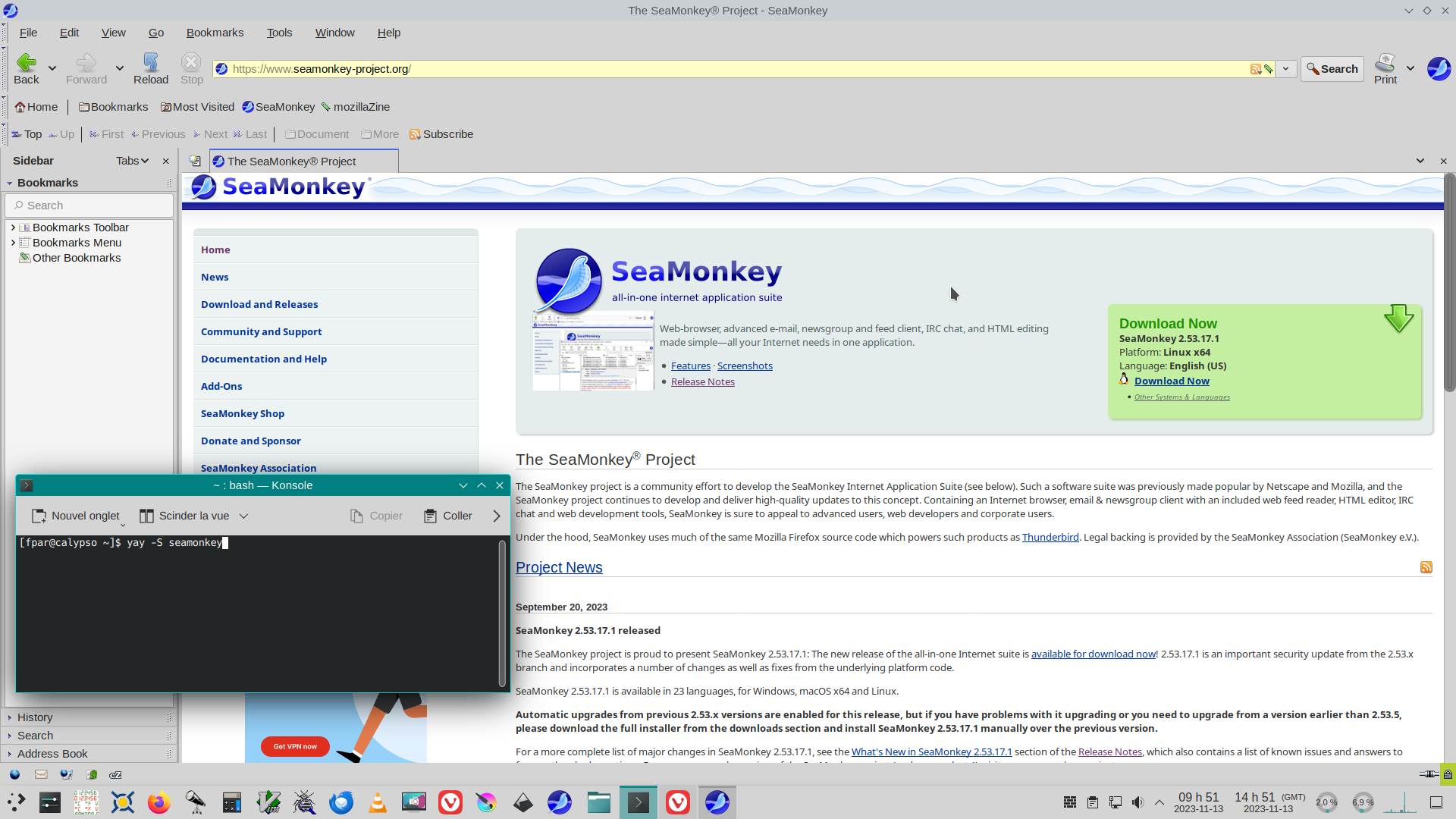
Task: Open the Tools menu
Action: click(279, 33)
